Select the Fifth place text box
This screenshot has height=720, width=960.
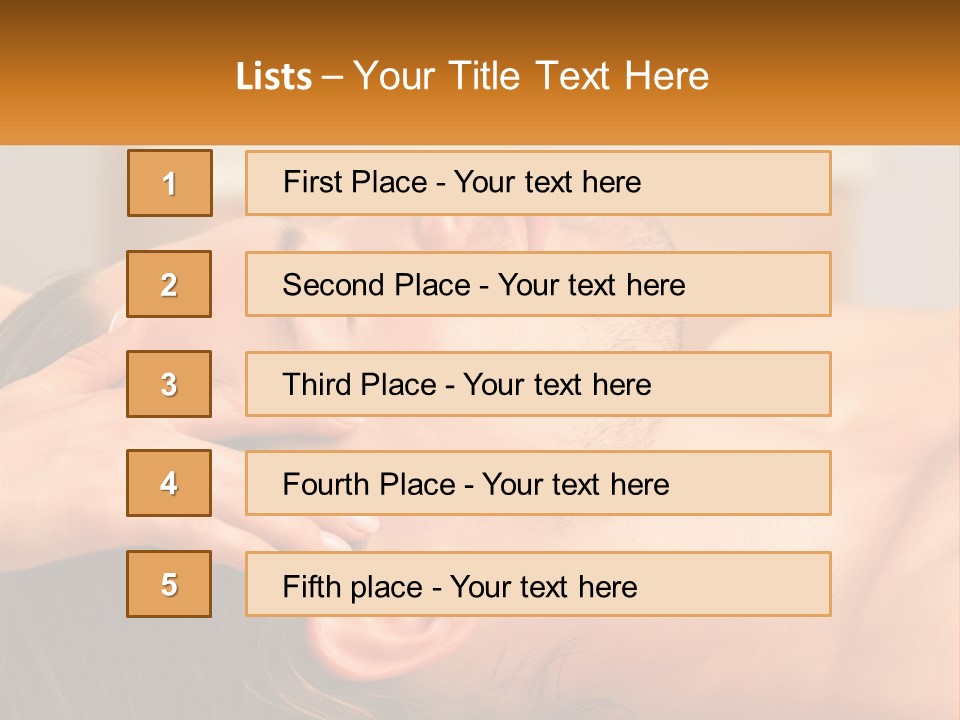point(538,584)
